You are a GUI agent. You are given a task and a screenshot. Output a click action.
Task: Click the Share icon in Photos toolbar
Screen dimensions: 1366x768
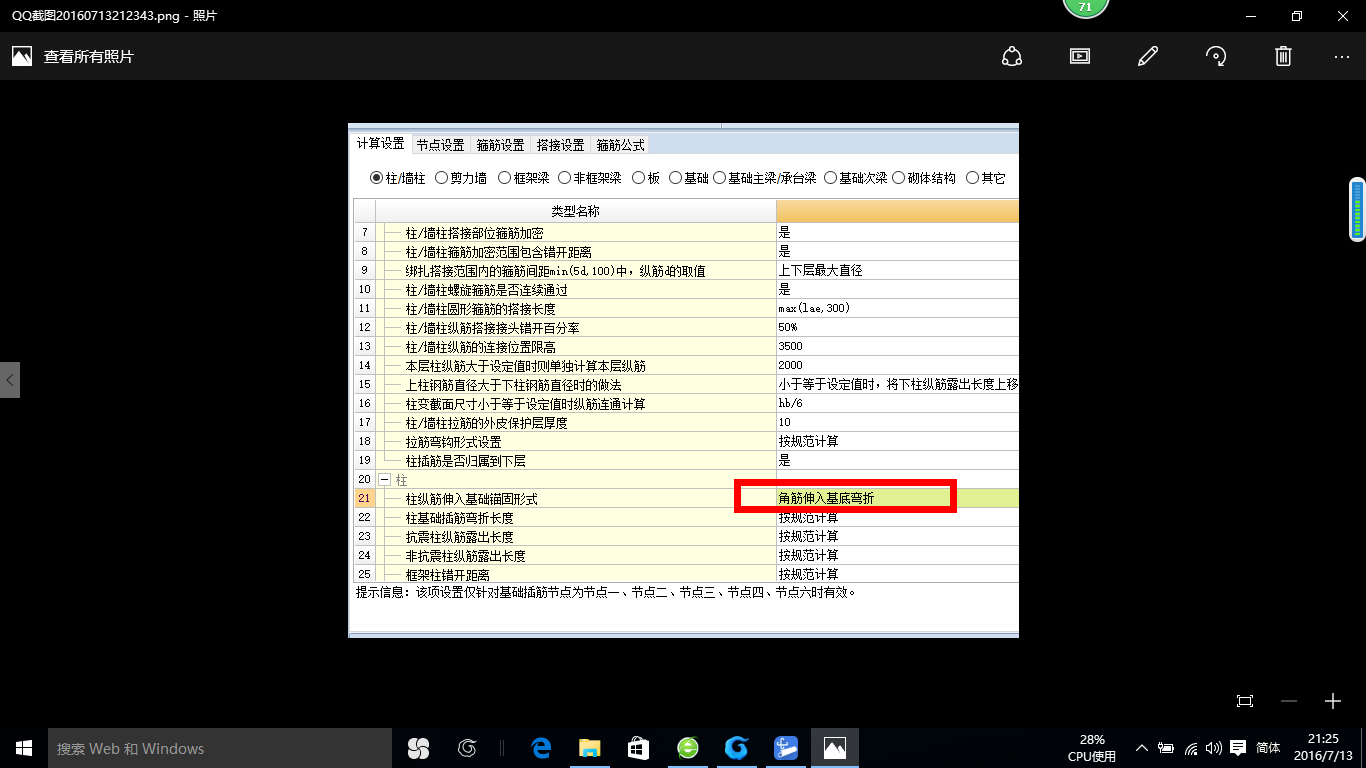coord(1012,56)
